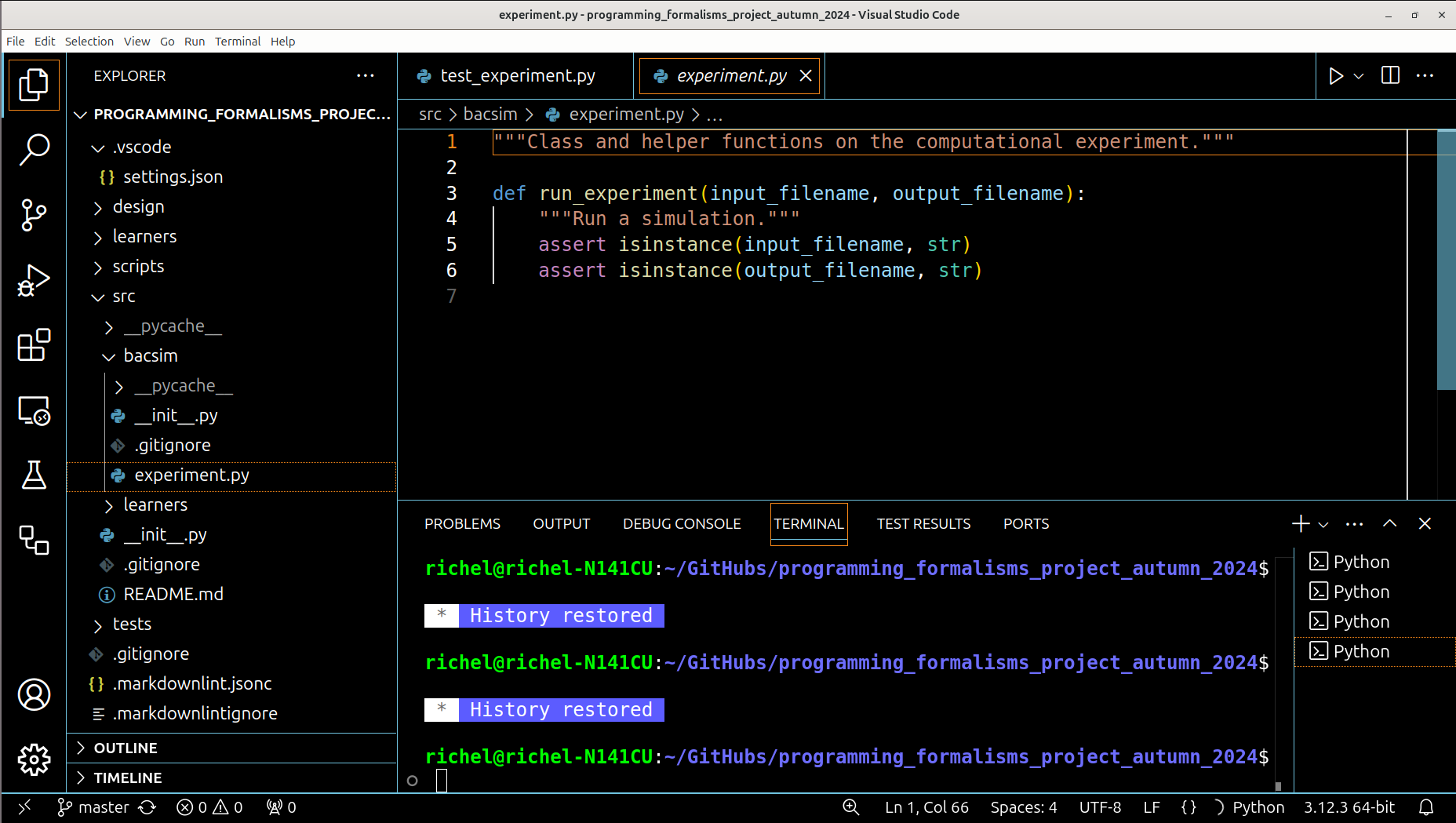1456x823 pixels.
Task: Open the Testing beaker view
Action: (34, 475)
